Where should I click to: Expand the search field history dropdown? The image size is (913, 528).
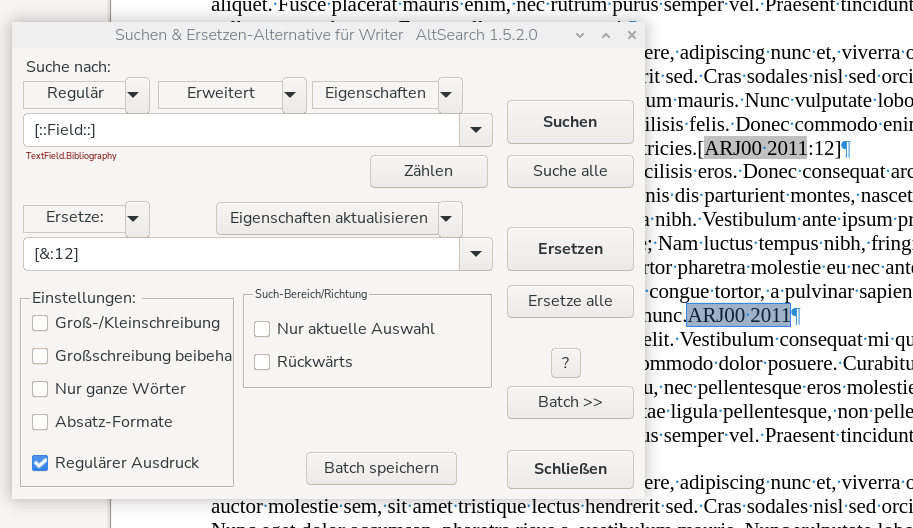point(475,130)
